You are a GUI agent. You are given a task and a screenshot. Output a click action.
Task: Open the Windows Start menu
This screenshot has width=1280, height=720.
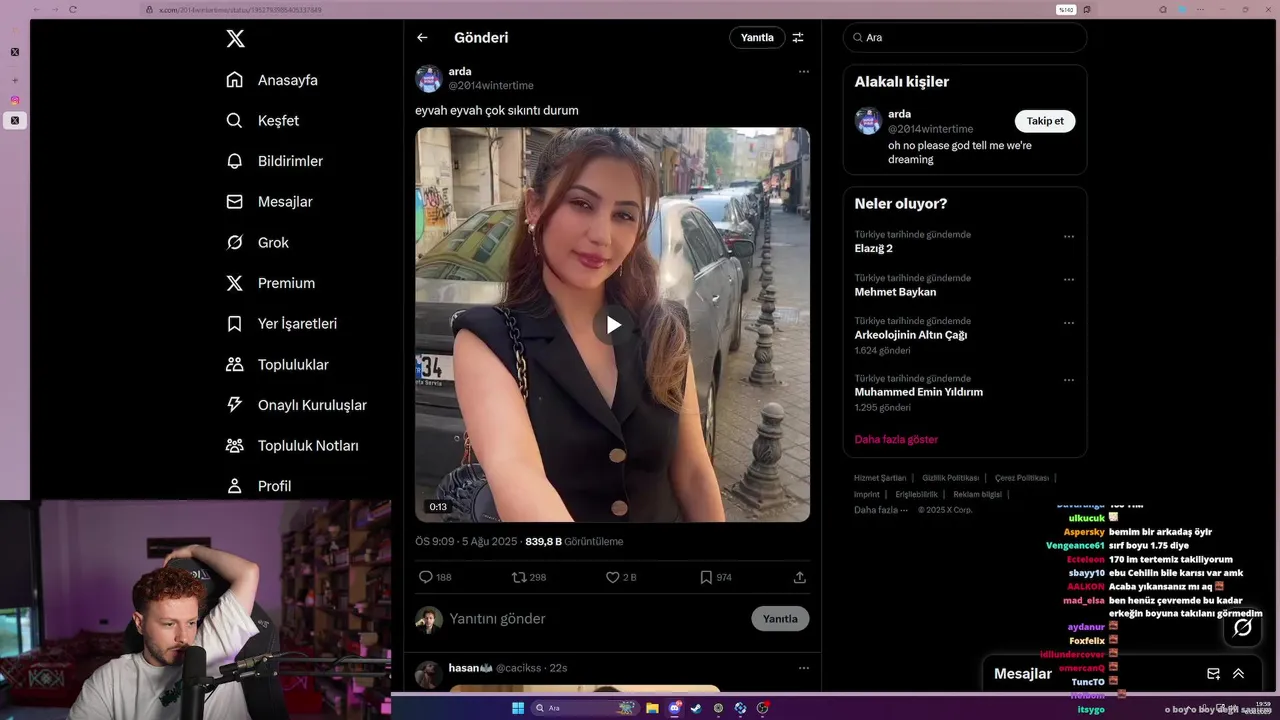coord(518,708)
